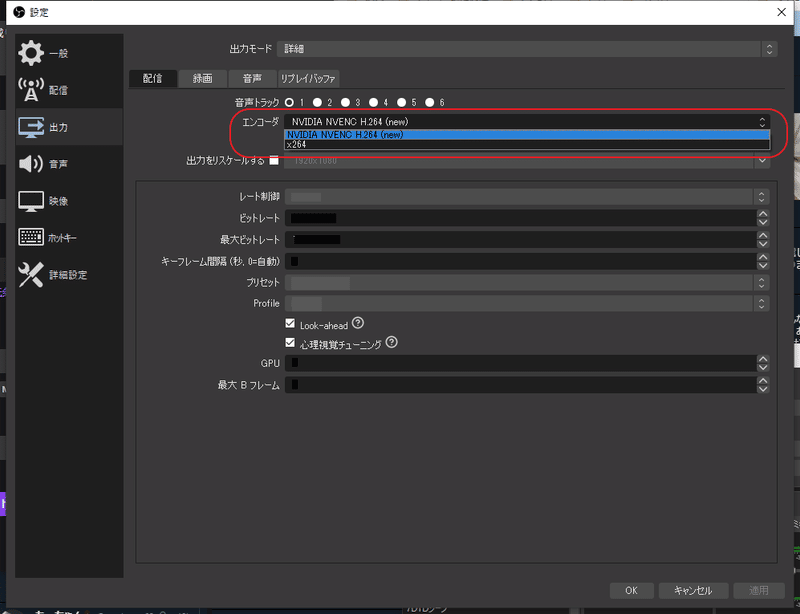Click the OBS logo in title bar
Image resolution: width=800 pixels, height=614 pixels.
click(19, 12)
